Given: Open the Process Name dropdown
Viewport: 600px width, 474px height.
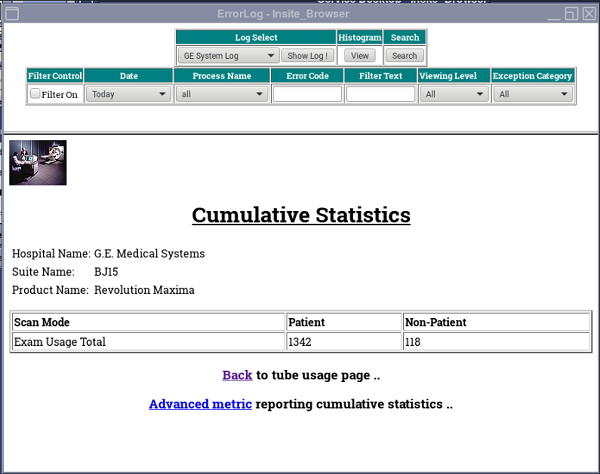Looking at the screenshot, I should tap(222, 94).
